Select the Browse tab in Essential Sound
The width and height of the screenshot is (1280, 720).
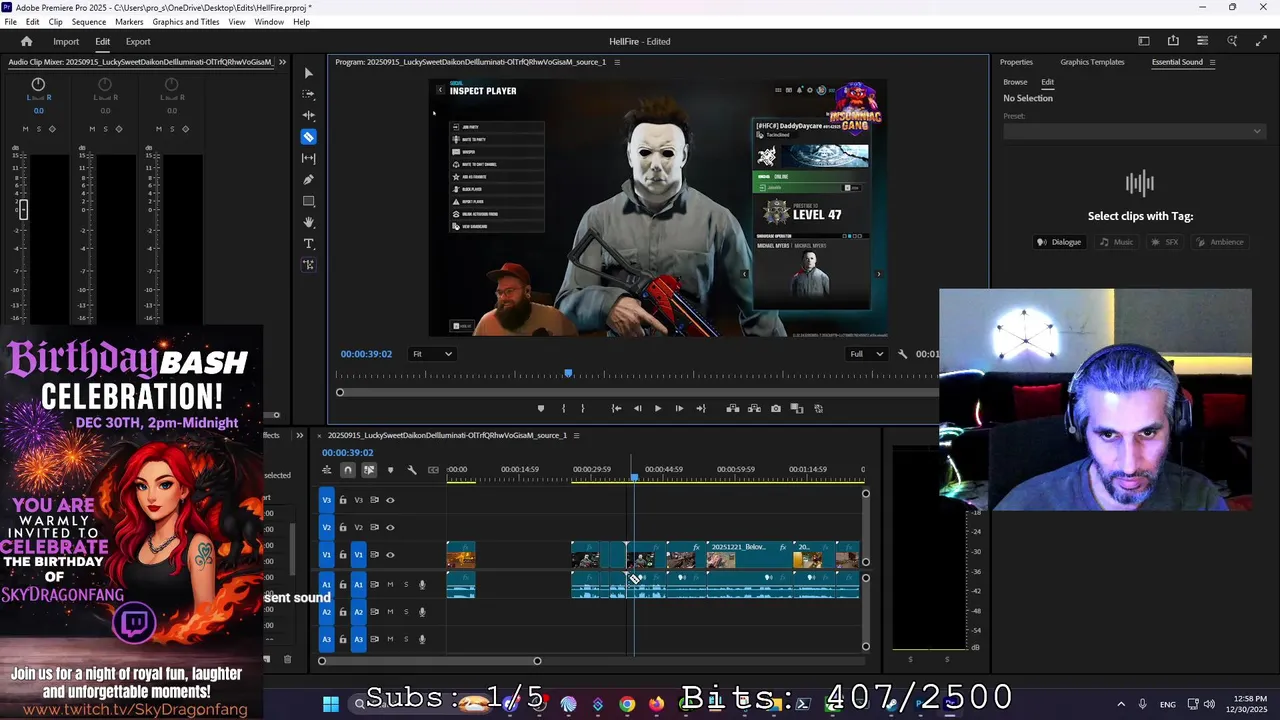pyautogui.click(x=1015, y=82)
